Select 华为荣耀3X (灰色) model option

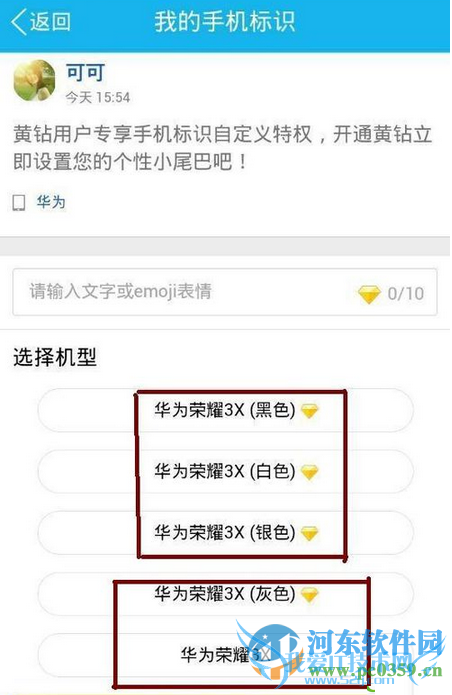tap(226, 594)
